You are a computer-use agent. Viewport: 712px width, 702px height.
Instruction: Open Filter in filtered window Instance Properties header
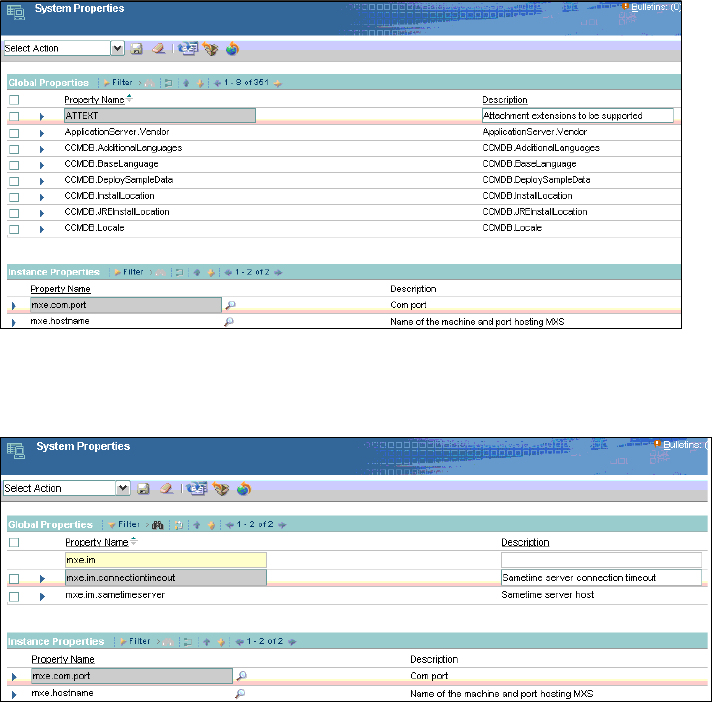point(135,641)
